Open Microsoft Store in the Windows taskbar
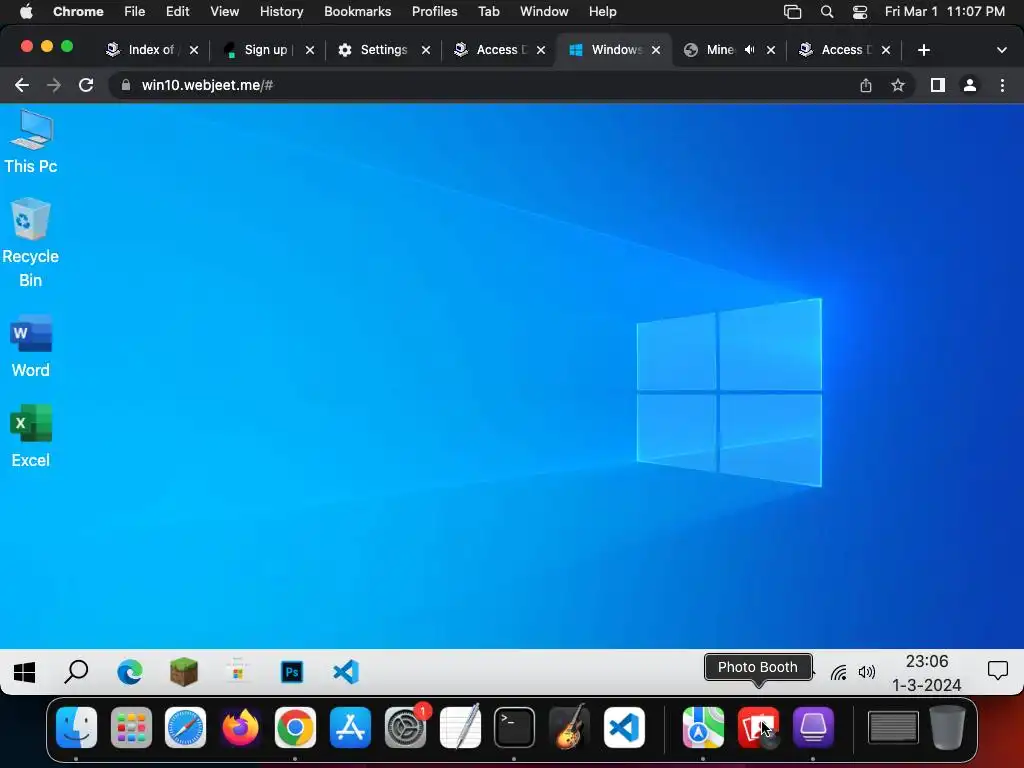This screenshot has height=768, width=1024. click(x=238, y=672)
